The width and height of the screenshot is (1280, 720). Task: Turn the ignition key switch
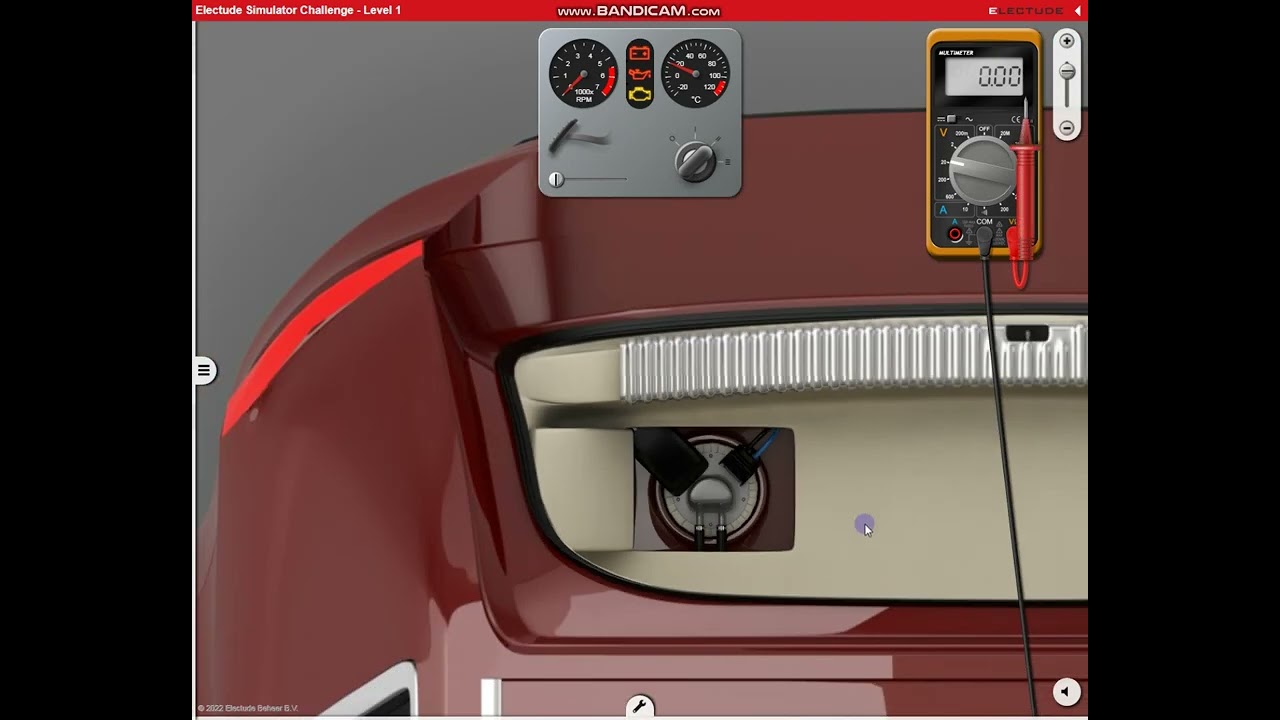click(695, 160)
